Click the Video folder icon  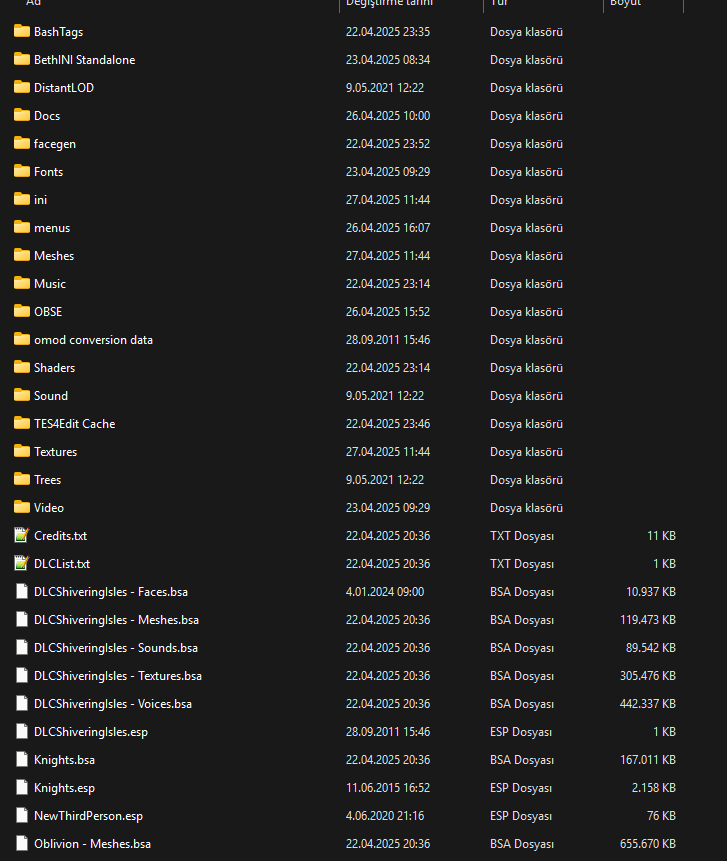click(22, 507)
